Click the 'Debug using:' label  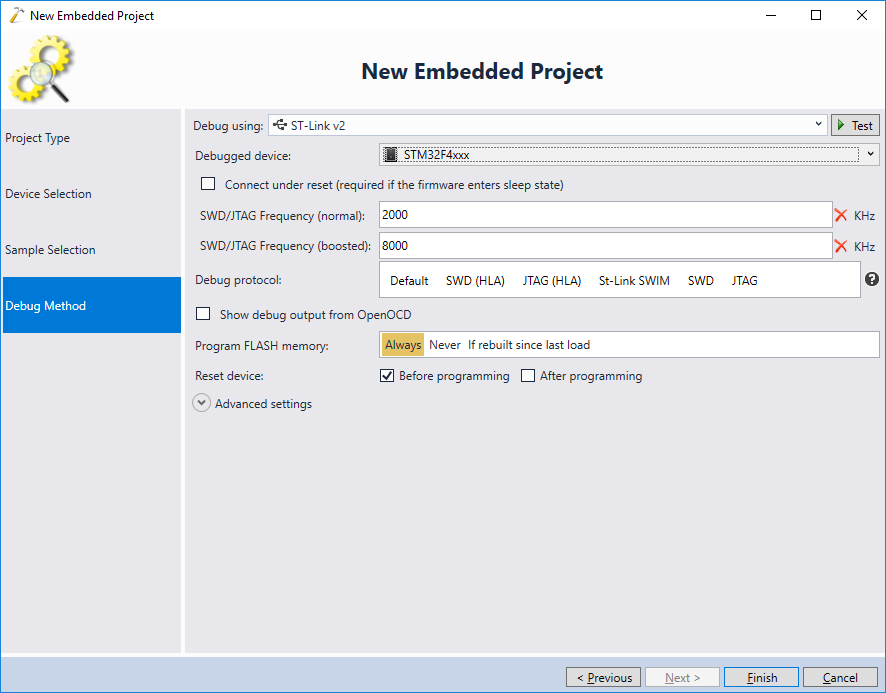pyautogui.click(x=228, y=126)
